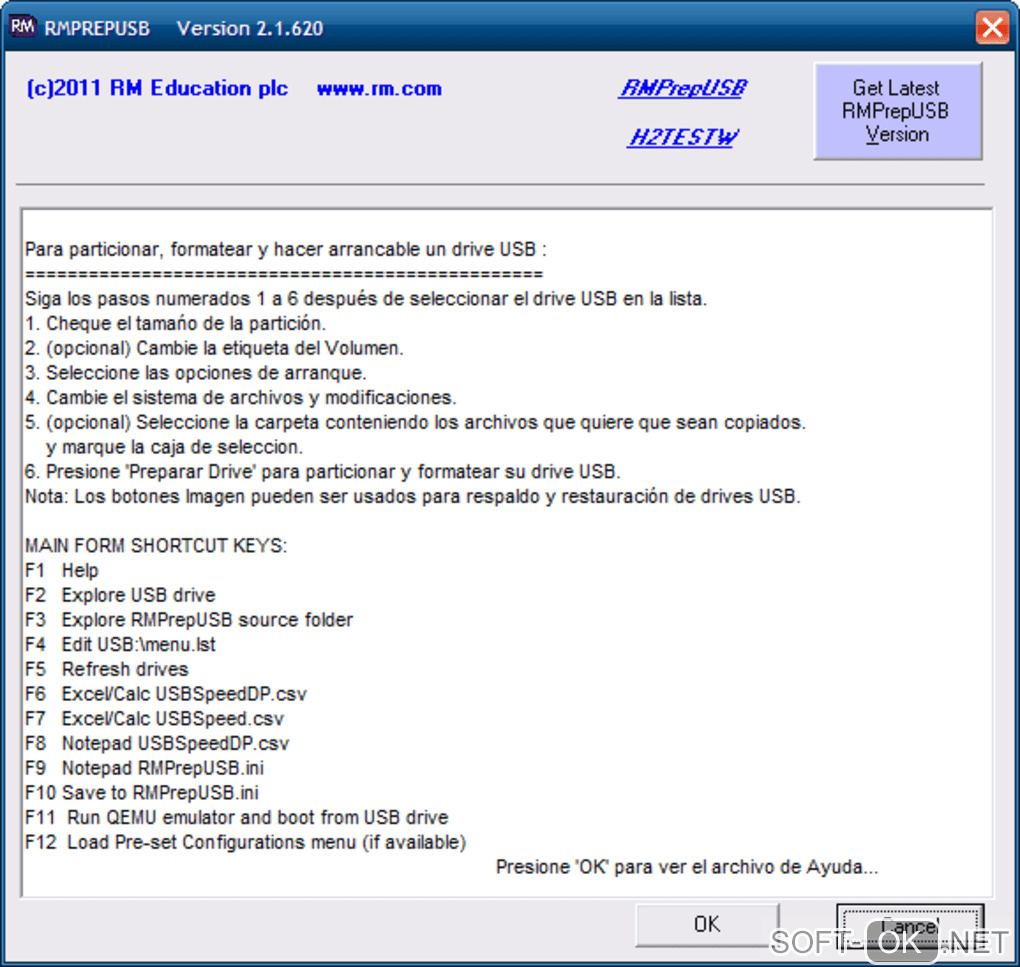Click the 'Nota: Los botones Imagen' line
1020x967 pixels.
point(412,496)
